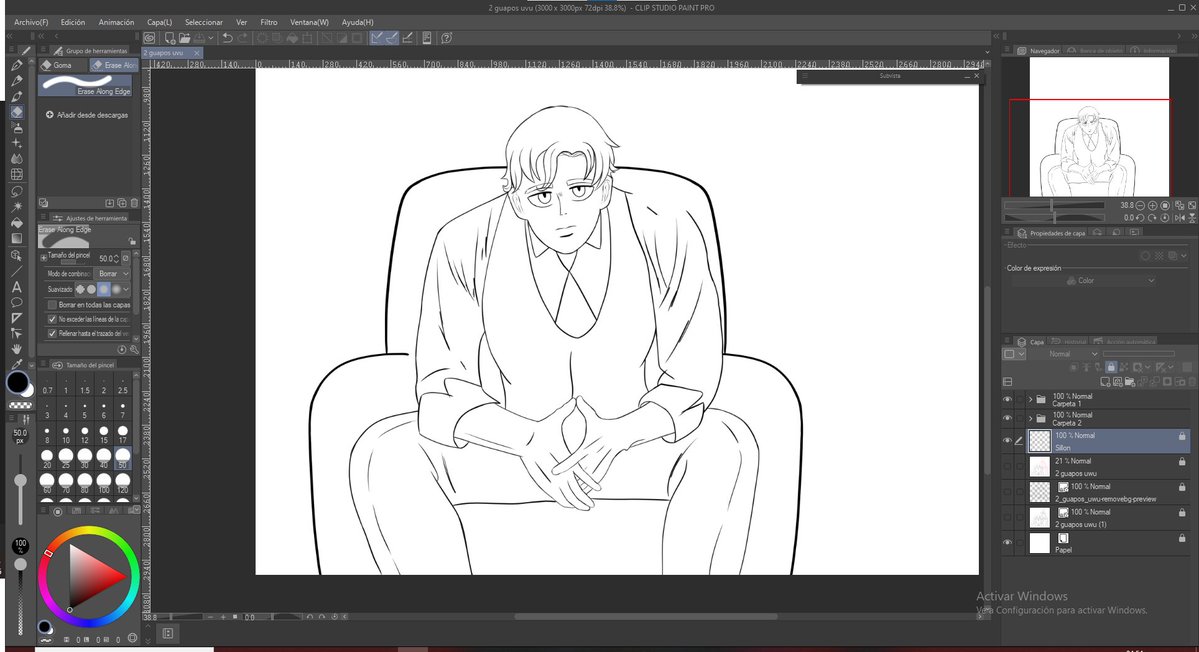
Task: Select the Eraser tool in the toolbar
Action: (x=16, y=112)
